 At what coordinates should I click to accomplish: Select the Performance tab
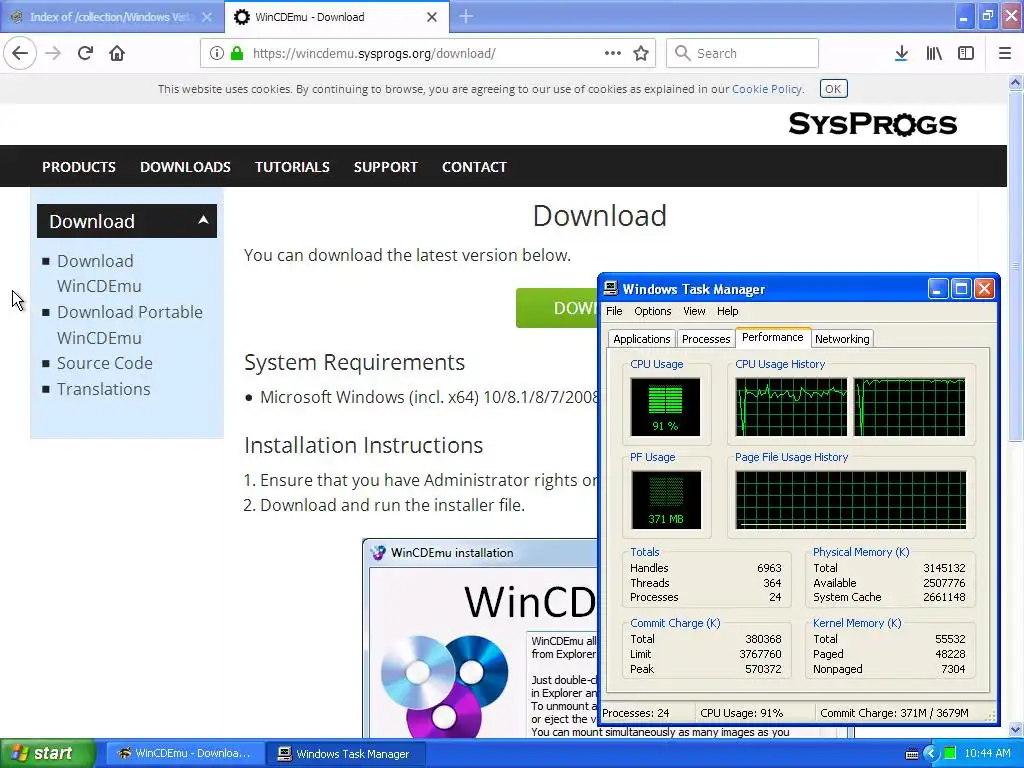[x=773, y=337]
